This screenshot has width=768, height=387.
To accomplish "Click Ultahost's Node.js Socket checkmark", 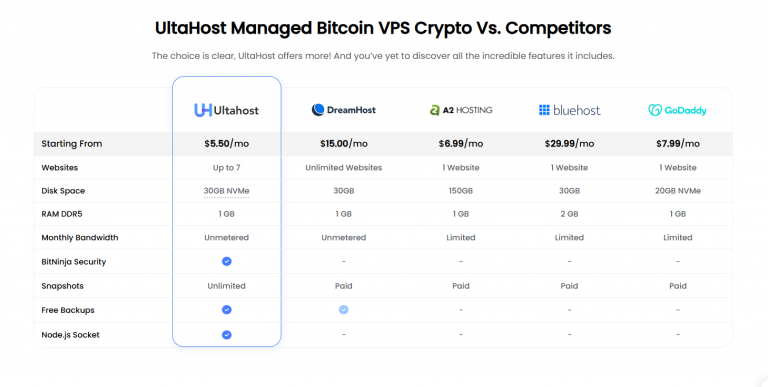I will coord(226,335).
